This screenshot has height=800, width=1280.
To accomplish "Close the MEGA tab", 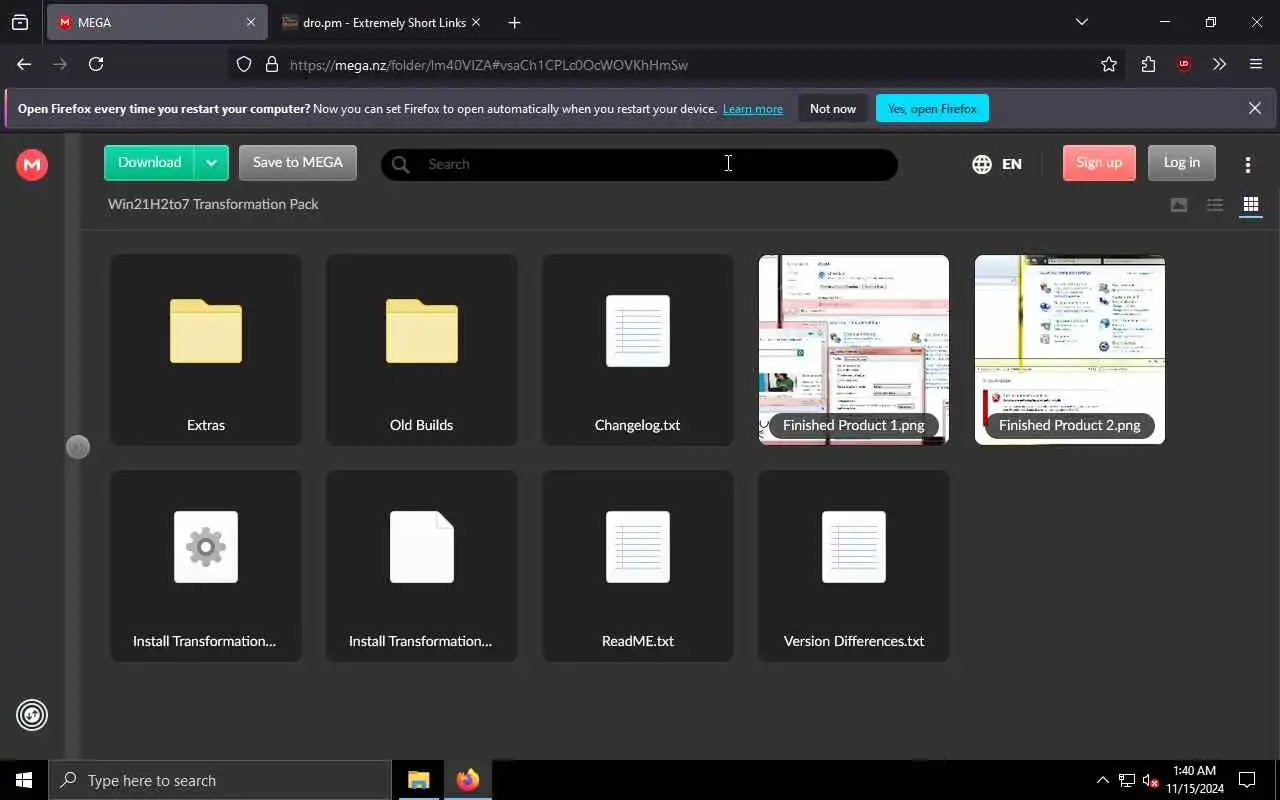I will (x=251, y=22).
